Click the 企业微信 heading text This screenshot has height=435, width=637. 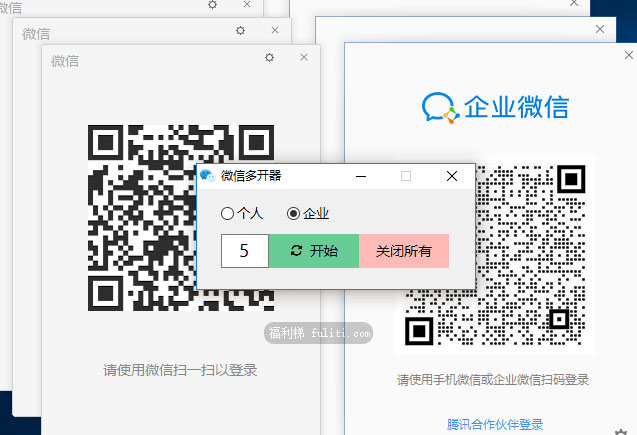[516, 107]
